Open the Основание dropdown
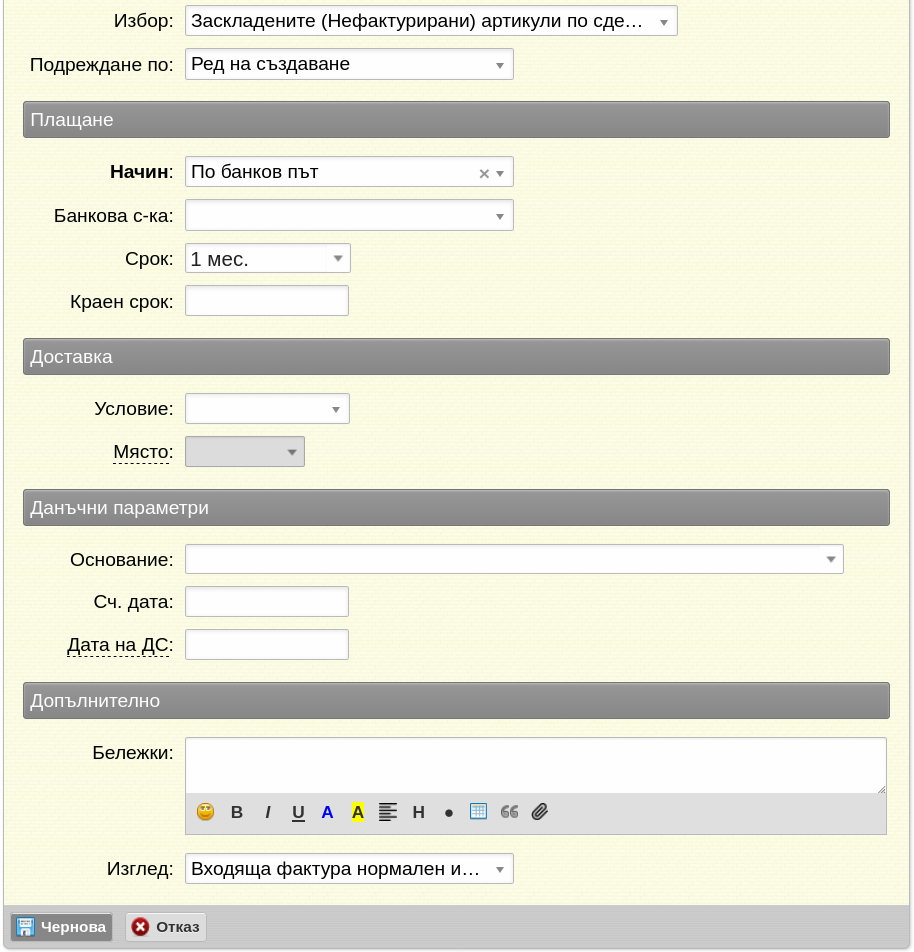The width and height of the screenshot is (914, 952). click(514, 559)
